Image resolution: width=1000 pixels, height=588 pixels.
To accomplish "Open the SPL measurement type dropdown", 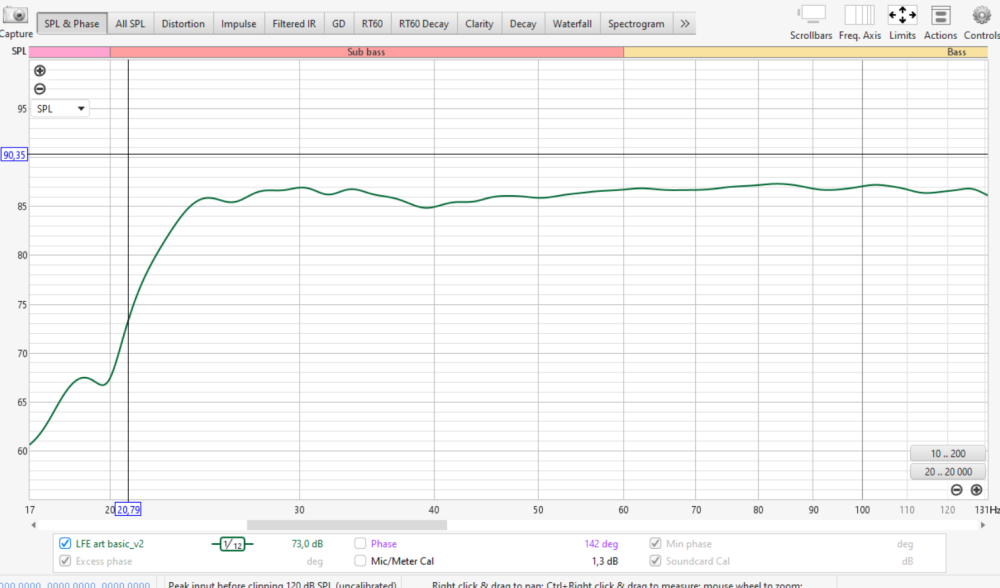I will point(59,108).
